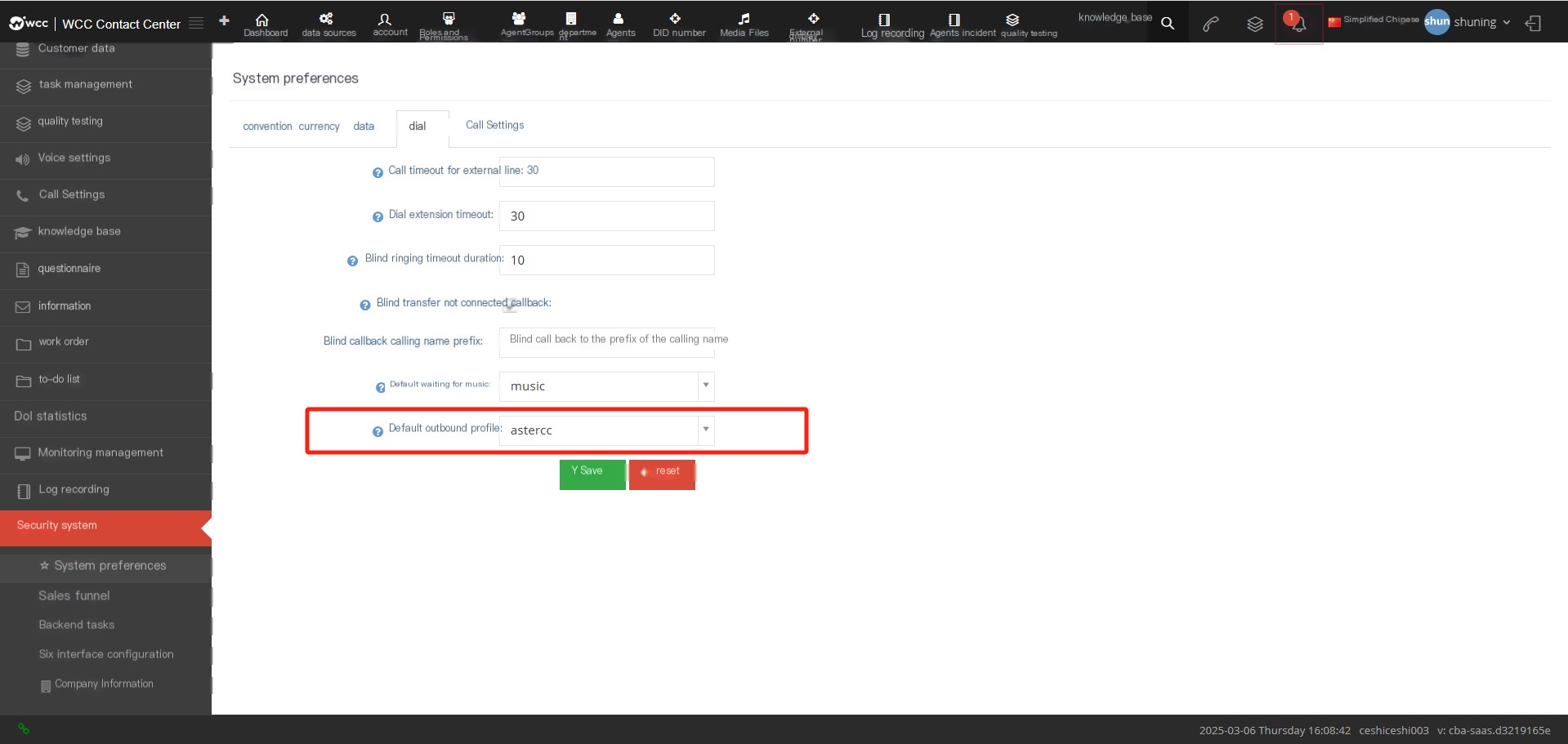1568x744 pixels.
Task: Open questionnaire in sidebar
Action: pyautogui.click(x=106, y=269)
